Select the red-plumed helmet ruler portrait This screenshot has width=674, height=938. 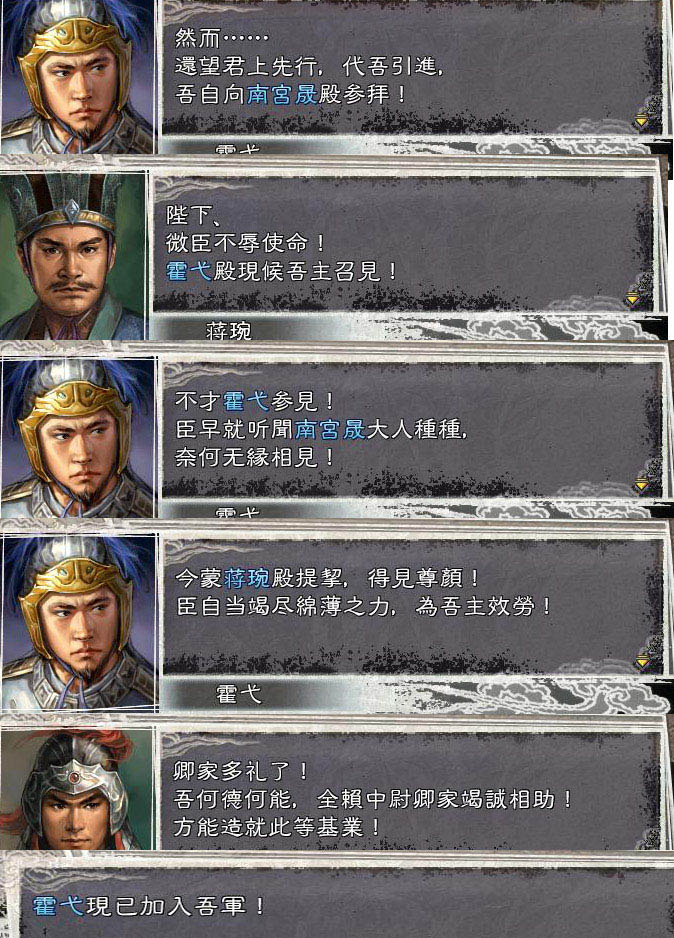pyautogui.click(x=77, y=790)
